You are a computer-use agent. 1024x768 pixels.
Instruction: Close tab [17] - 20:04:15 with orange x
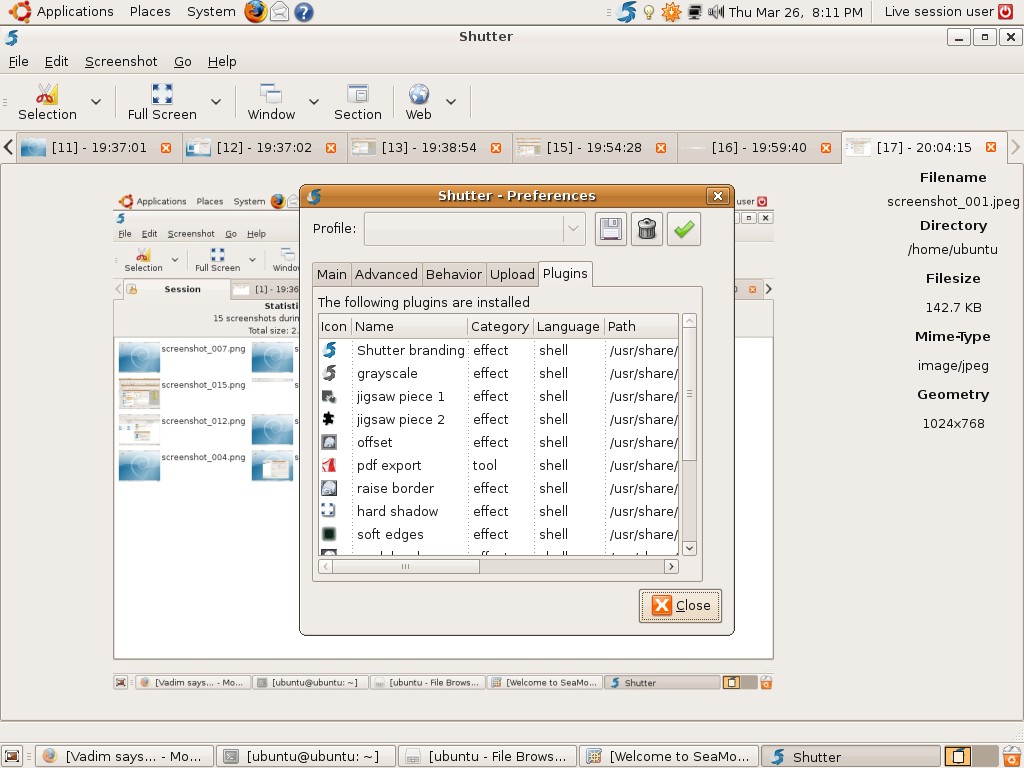[x=991, y=147]
